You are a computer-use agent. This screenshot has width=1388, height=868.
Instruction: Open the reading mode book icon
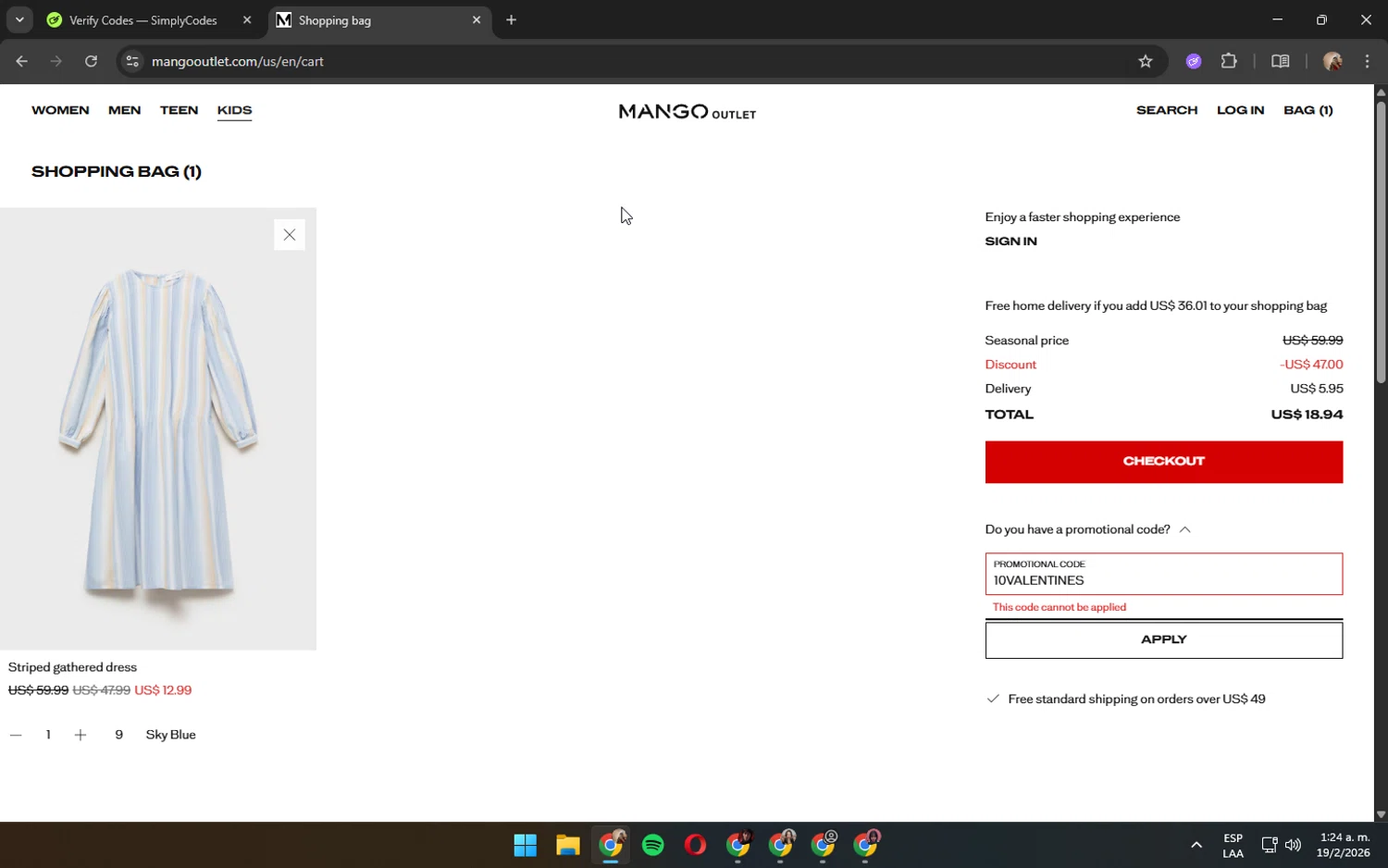click(1281, 61)
